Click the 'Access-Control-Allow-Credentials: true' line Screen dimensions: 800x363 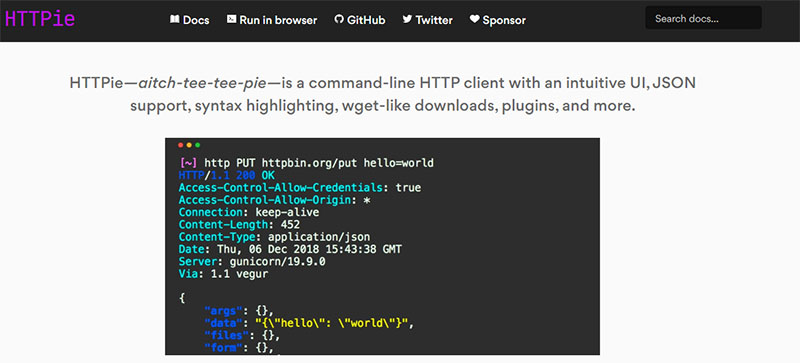[x=300, y=188]
